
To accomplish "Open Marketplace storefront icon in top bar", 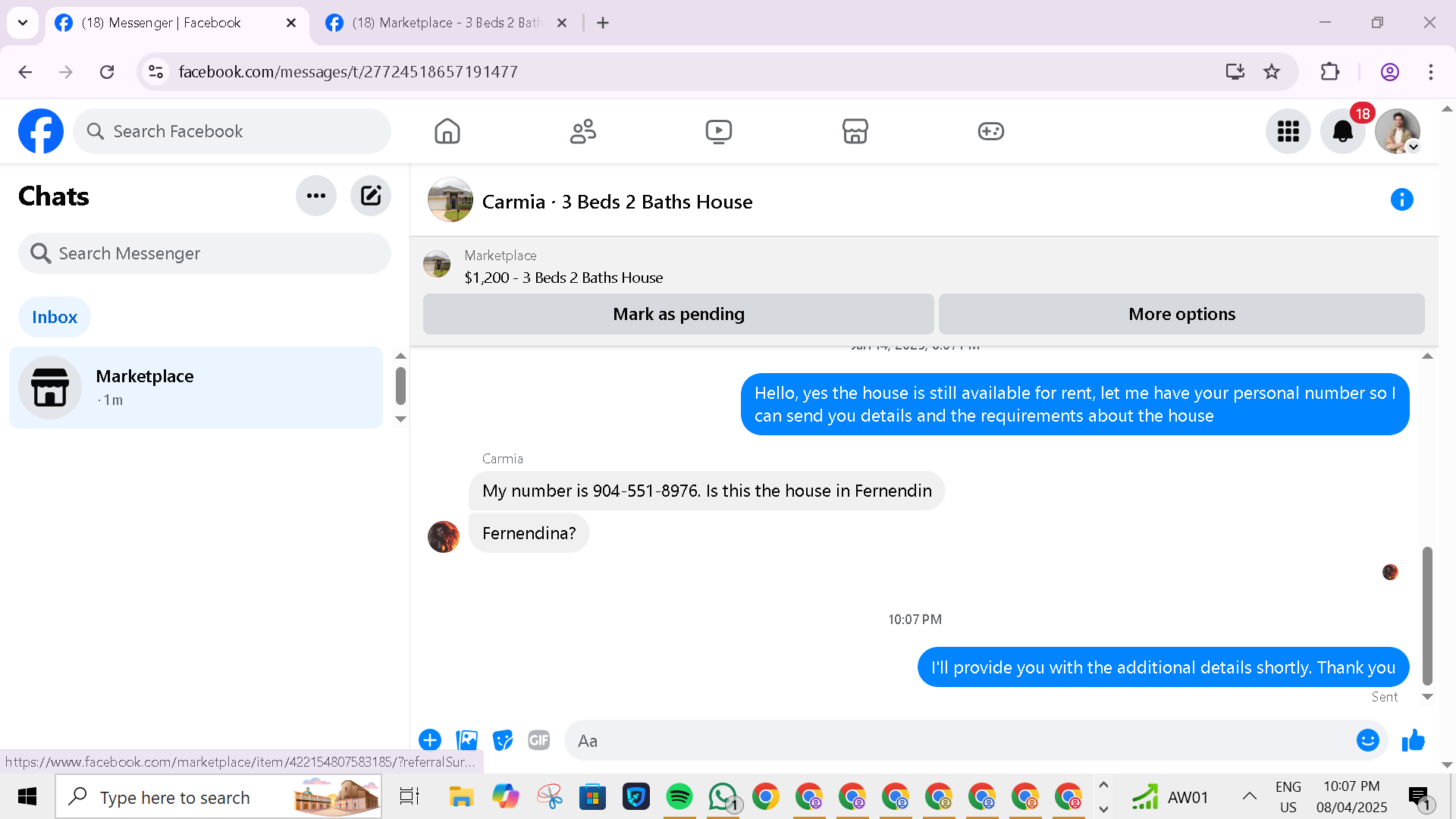I will coord(855,131).
